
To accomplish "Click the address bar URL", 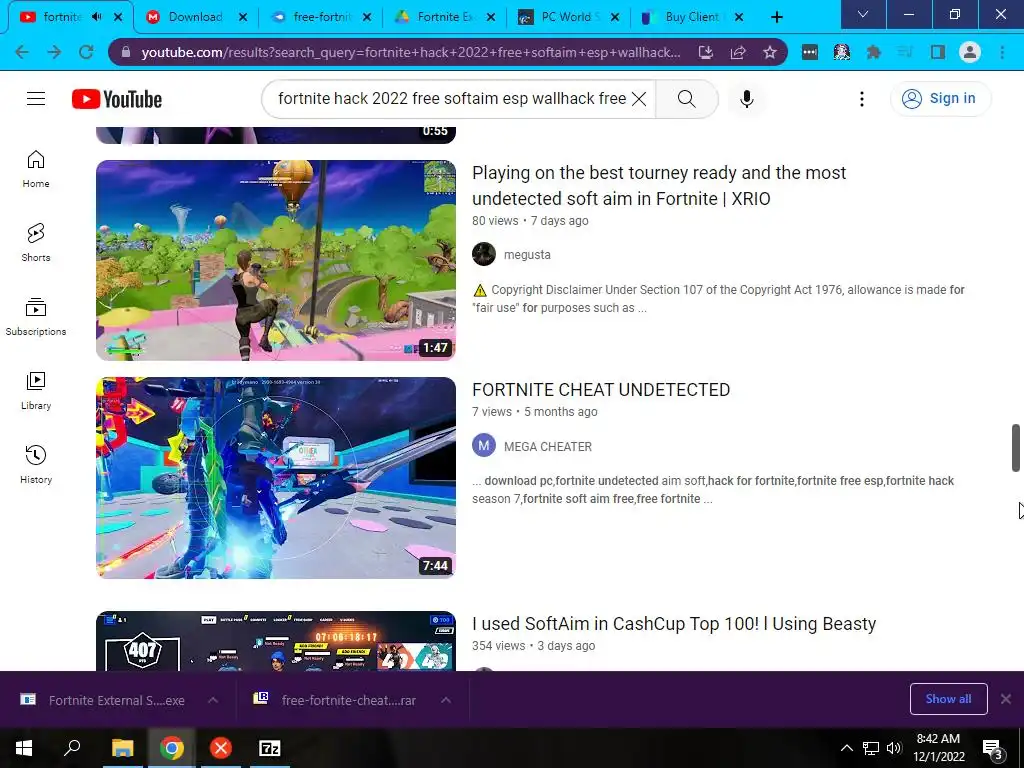I will point(411,52).
